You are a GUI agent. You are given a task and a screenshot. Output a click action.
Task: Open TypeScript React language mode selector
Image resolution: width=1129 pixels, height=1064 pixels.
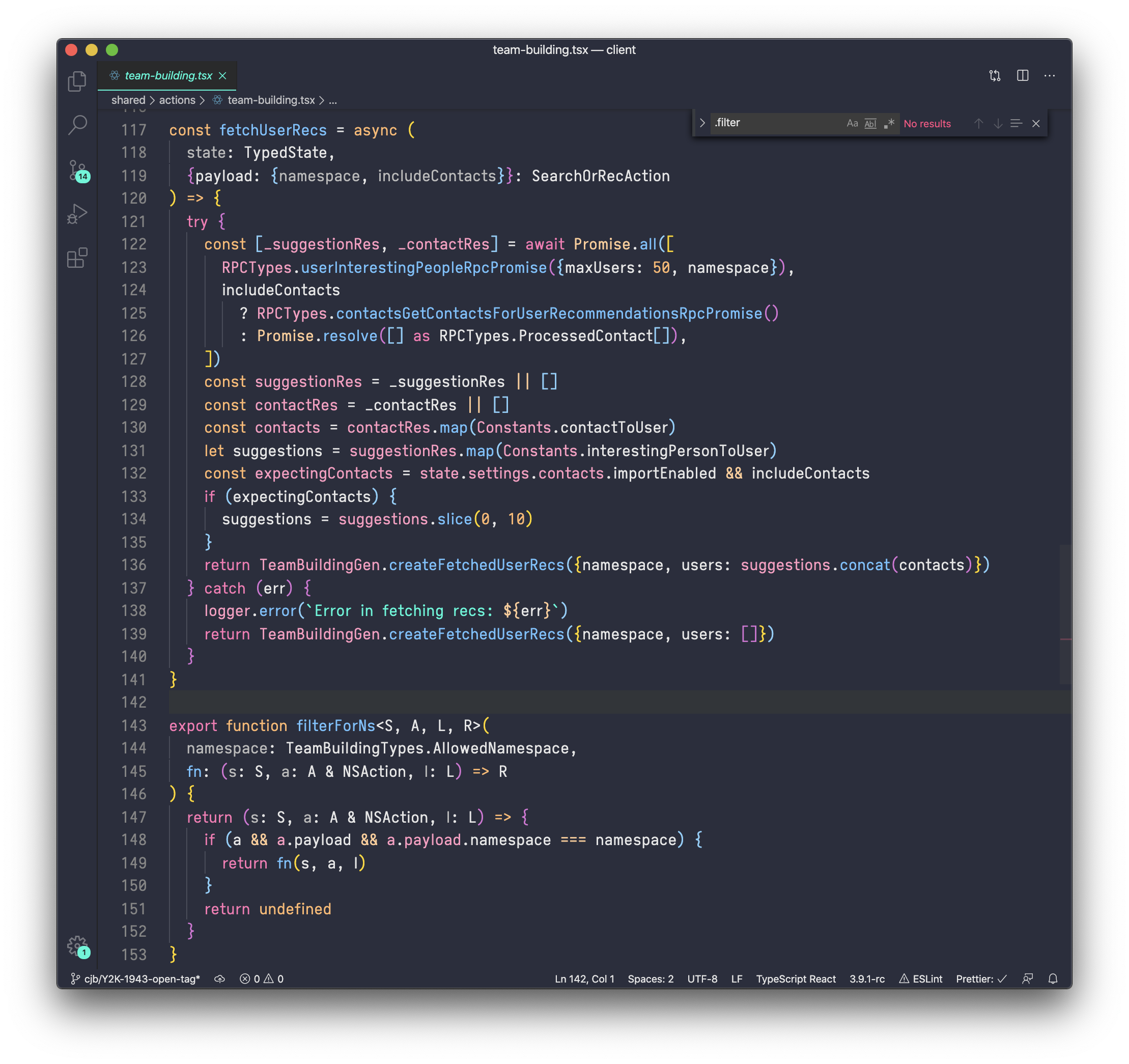tap(795, 979)
